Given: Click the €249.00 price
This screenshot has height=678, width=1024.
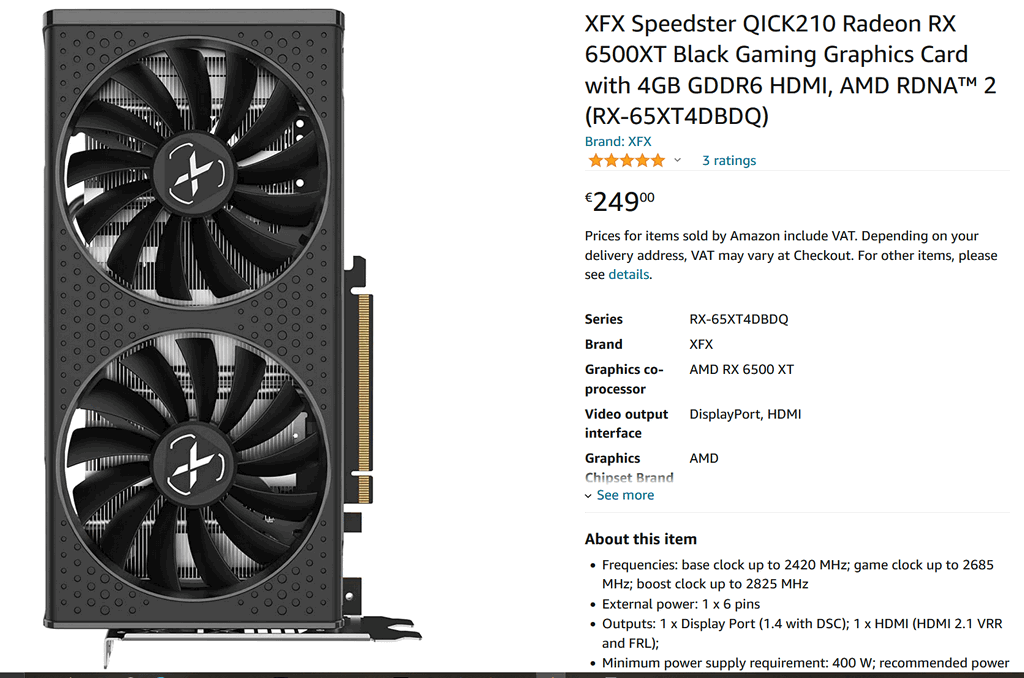Looking at the screenshot, I should 619,201.
